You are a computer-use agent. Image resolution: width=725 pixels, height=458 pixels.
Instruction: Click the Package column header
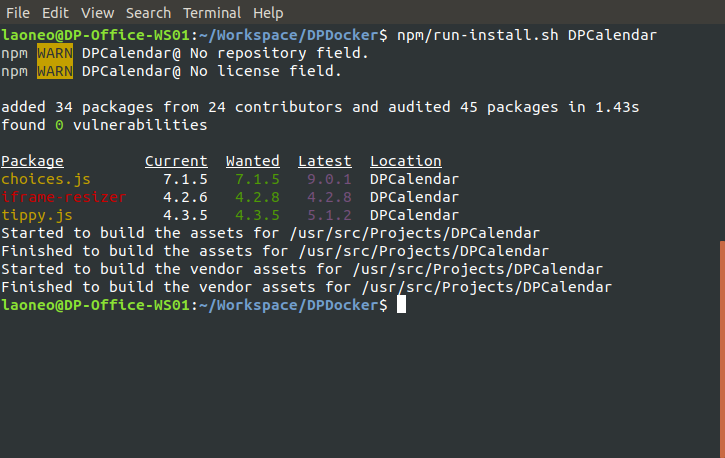(x=32, y=161)
